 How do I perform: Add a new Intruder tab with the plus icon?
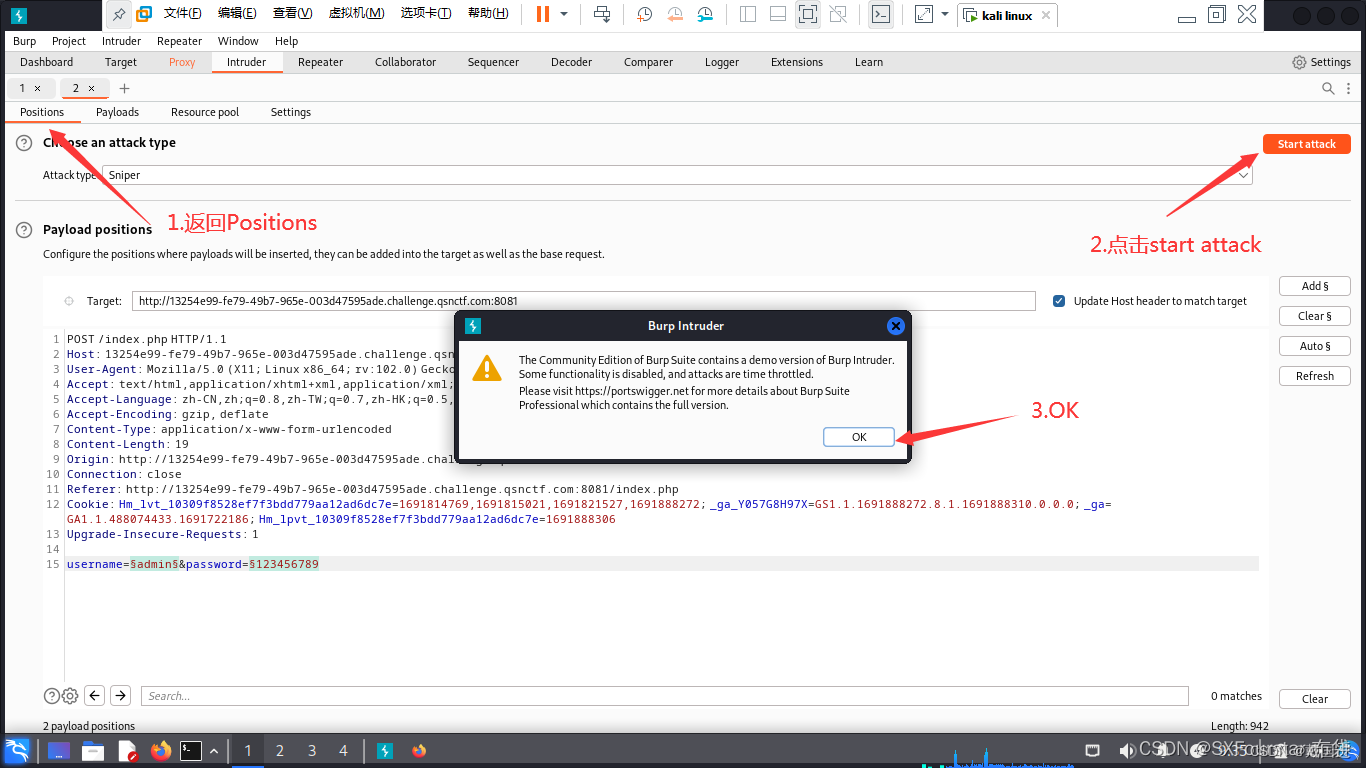[125, 88]
